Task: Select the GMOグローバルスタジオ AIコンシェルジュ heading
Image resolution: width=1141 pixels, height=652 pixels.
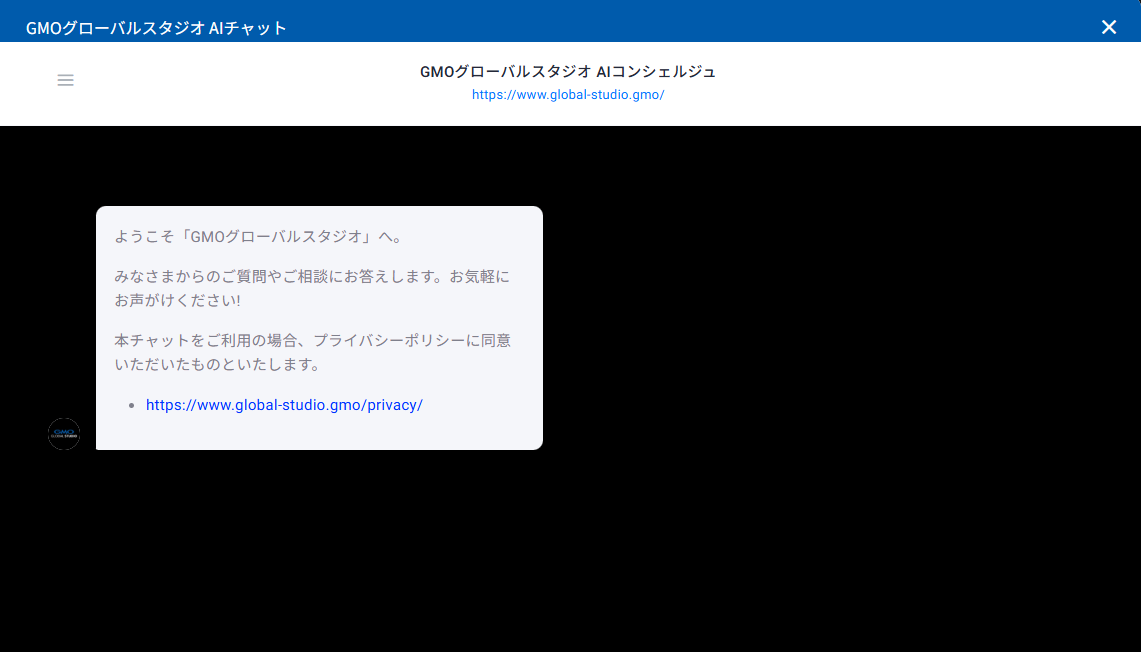Action: point(568,71)
